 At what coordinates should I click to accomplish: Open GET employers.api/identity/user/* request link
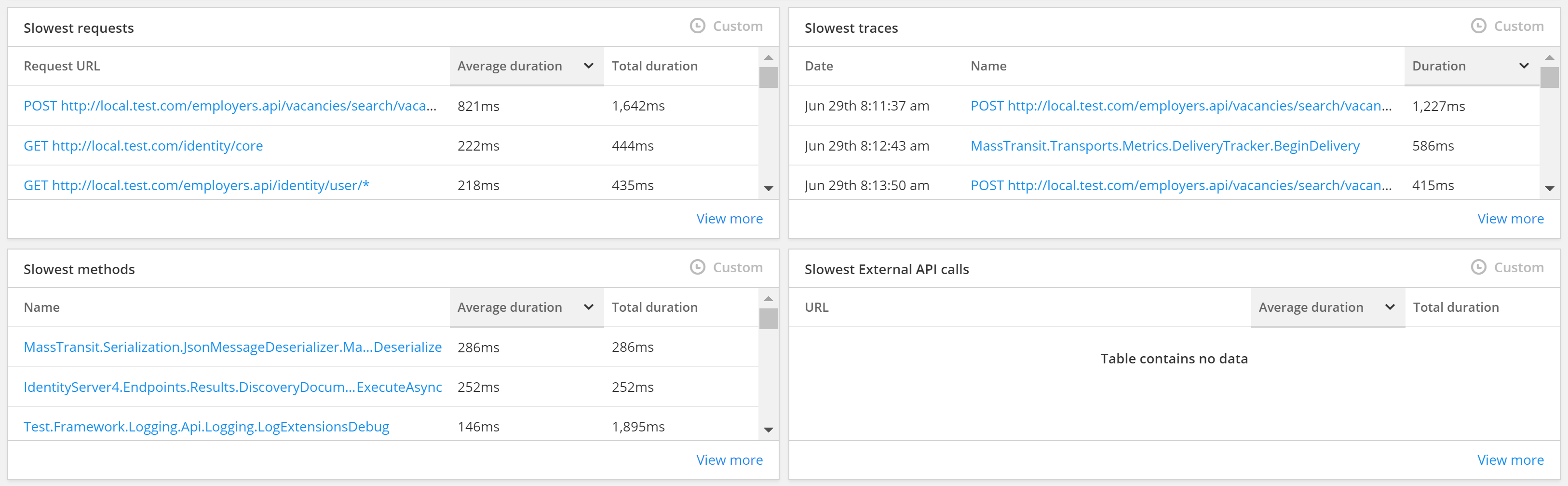(x=196, y=185)
